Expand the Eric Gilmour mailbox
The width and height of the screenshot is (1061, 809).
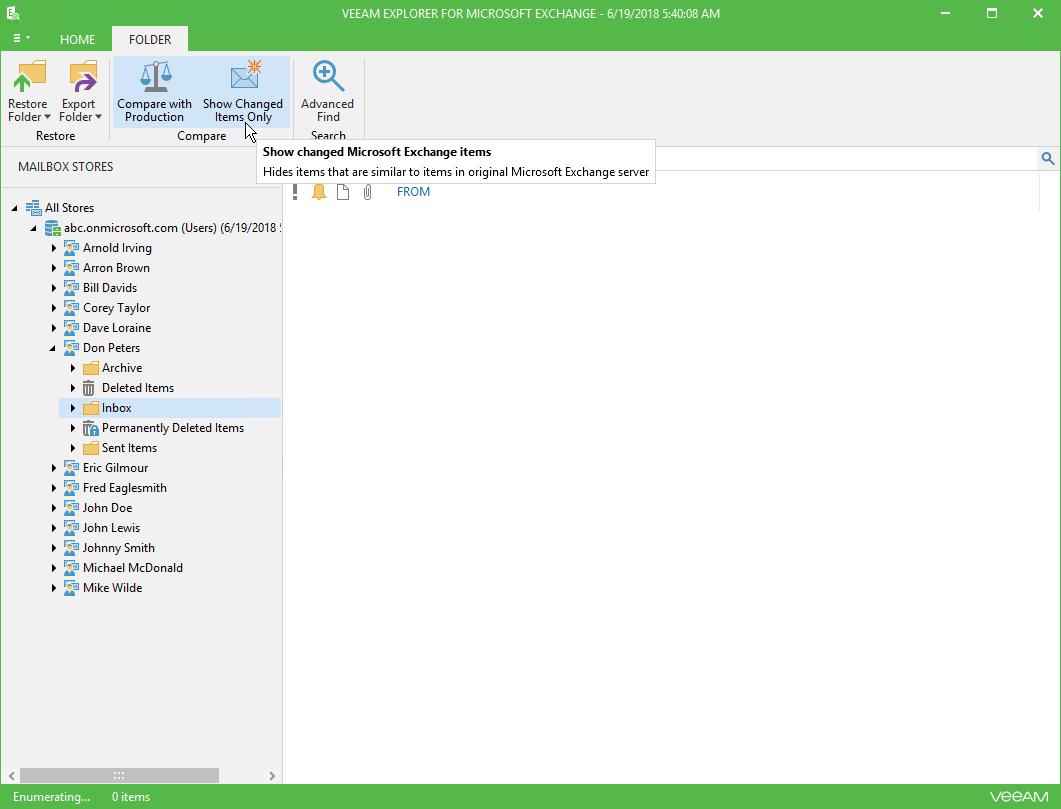point(53,468)
